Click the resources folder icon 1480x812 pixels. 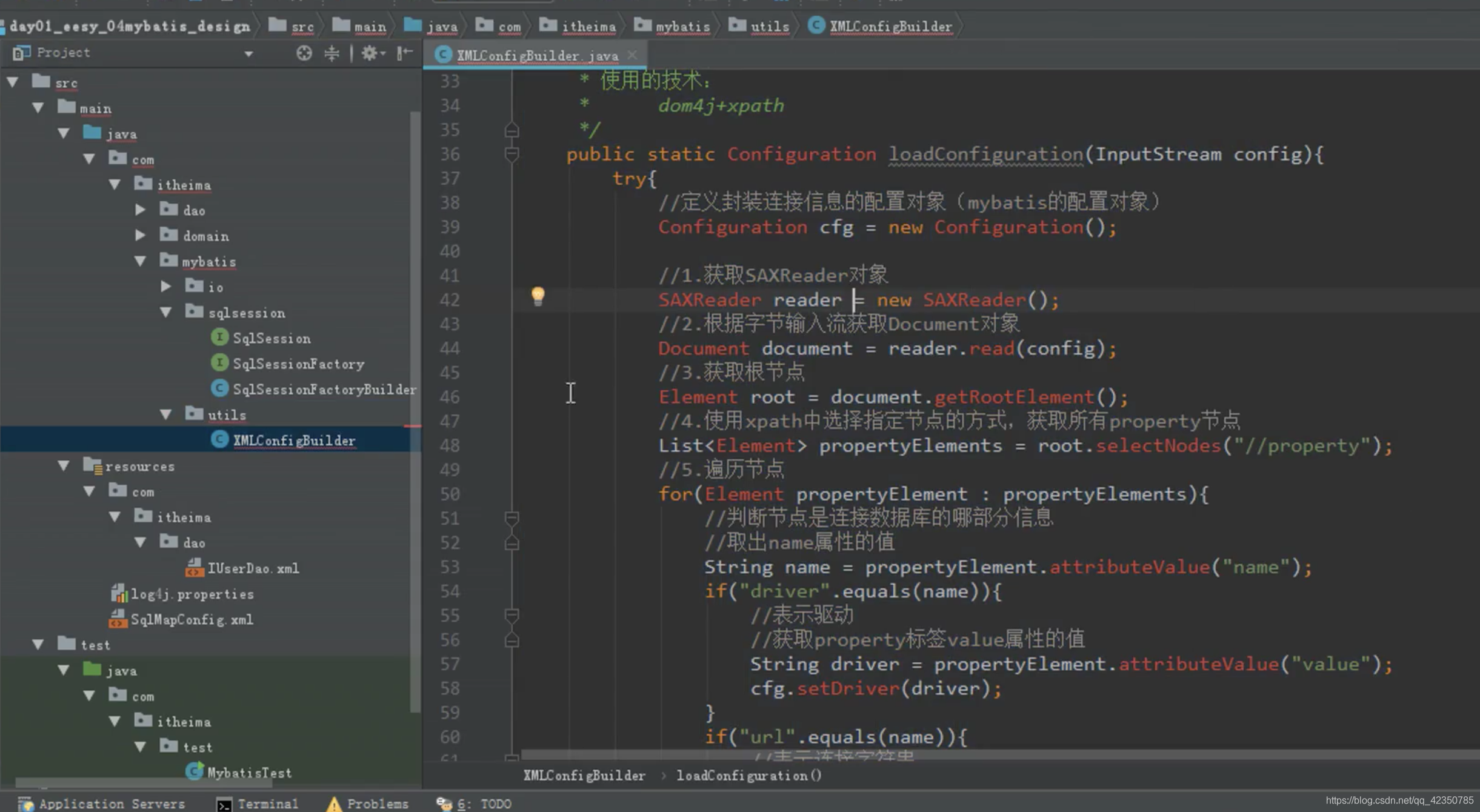92,465
